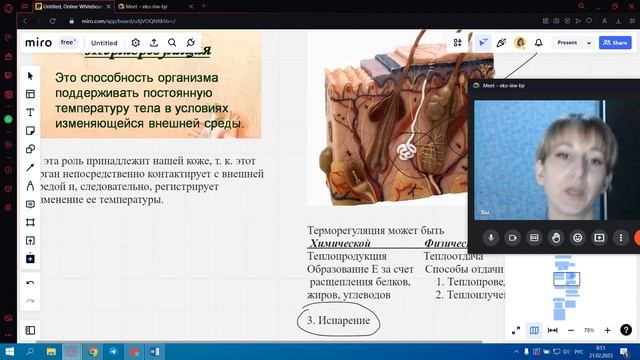Toggle captions in Meet window
640x360 pixels.
tap(534, 238)
